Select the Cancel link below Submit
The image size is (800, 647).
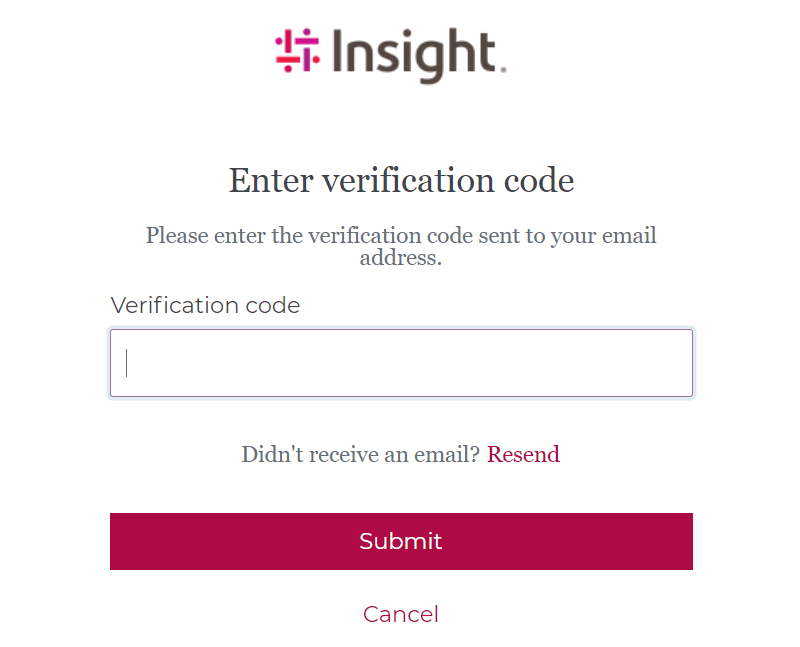[x=400, y=614]
